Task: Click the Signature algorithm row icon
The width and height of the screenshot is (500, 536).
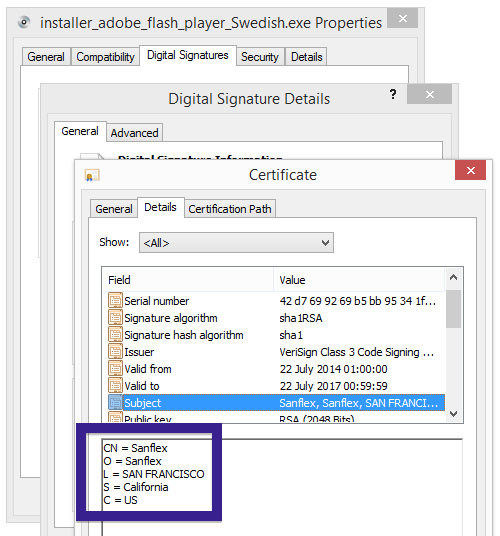Action: tap(115, 318)
